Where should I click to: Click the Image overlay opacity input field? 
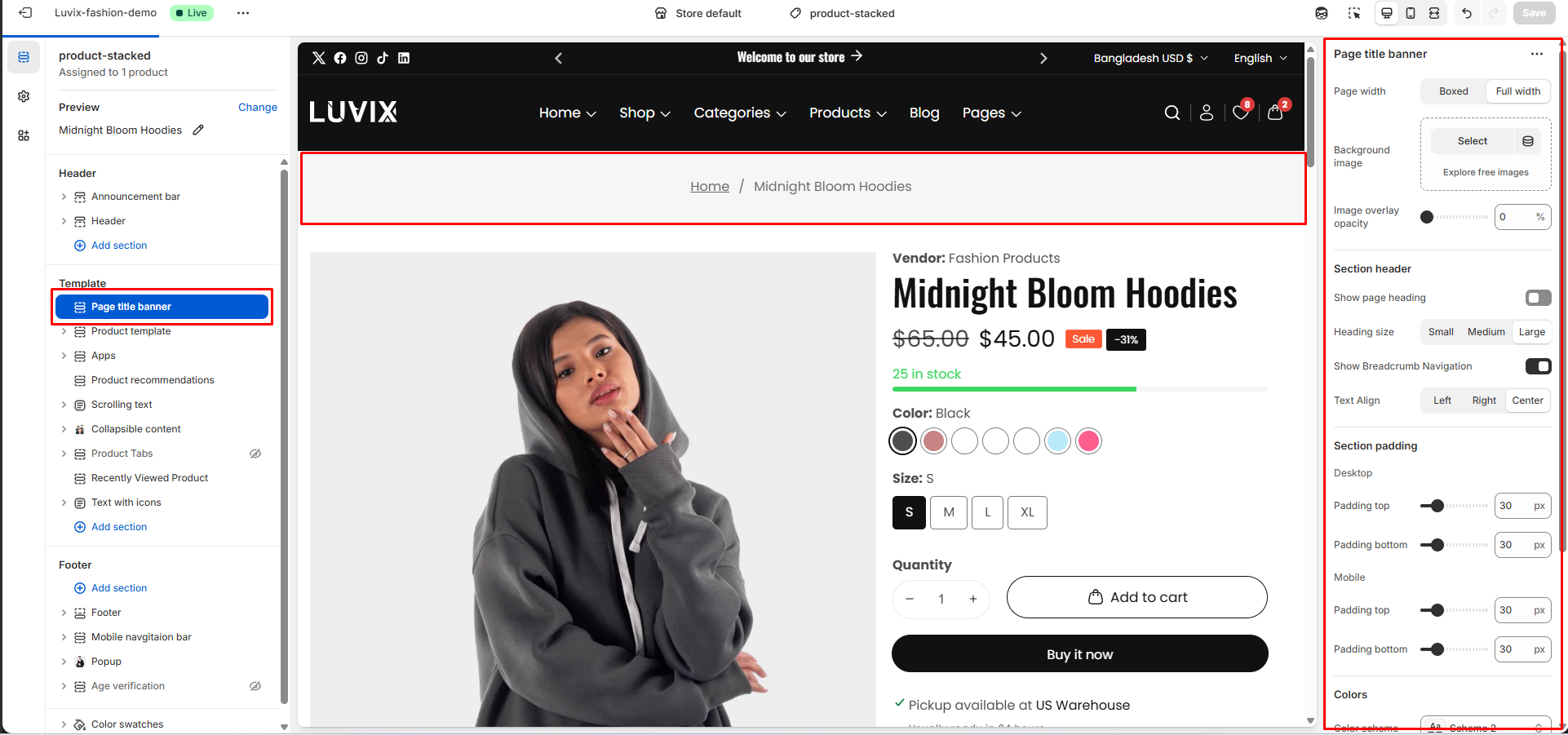point(1514,217)
